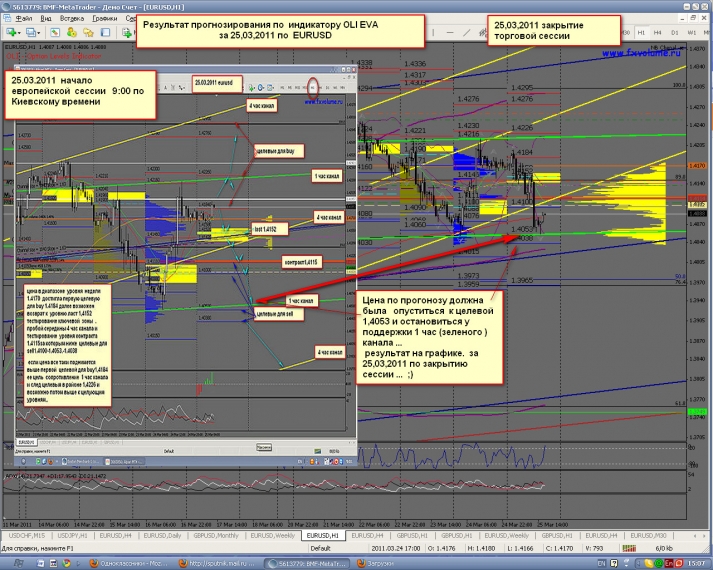Click the MetaTrader application icon in menu bar
Image resolution: width=713 pixels, height=570 pixels.
click(x=7, y=19)
